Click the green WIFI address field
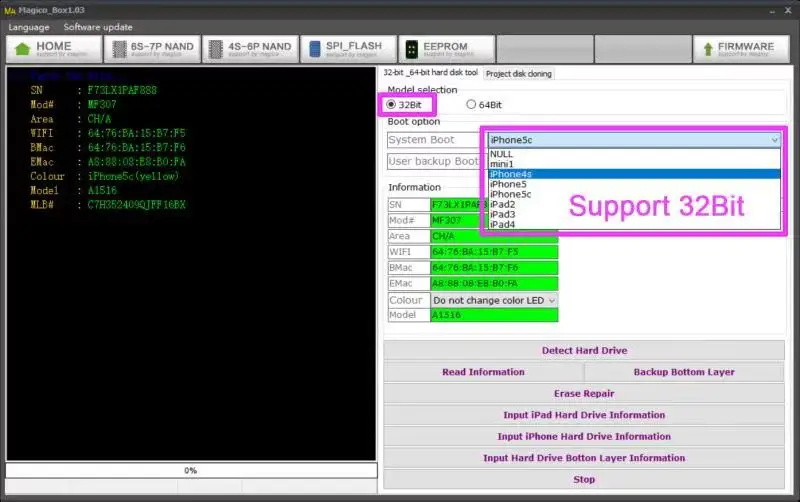 [x=494, y=252]
